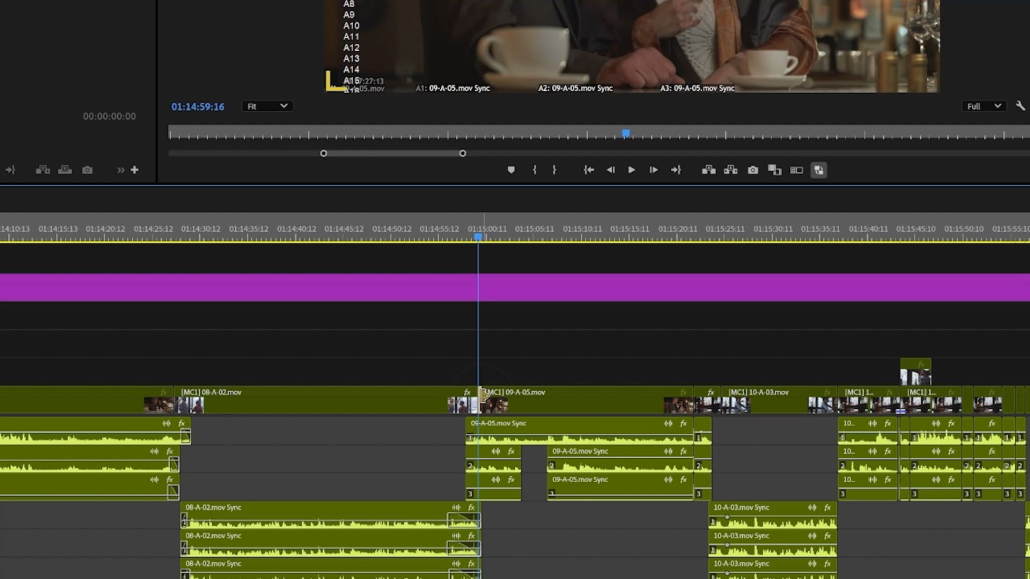The width and height of the screenshot is (1030, 579).
Task: Open the Full playback resolution dropdown
Action: pyautogui.click(x=983, y=106)
